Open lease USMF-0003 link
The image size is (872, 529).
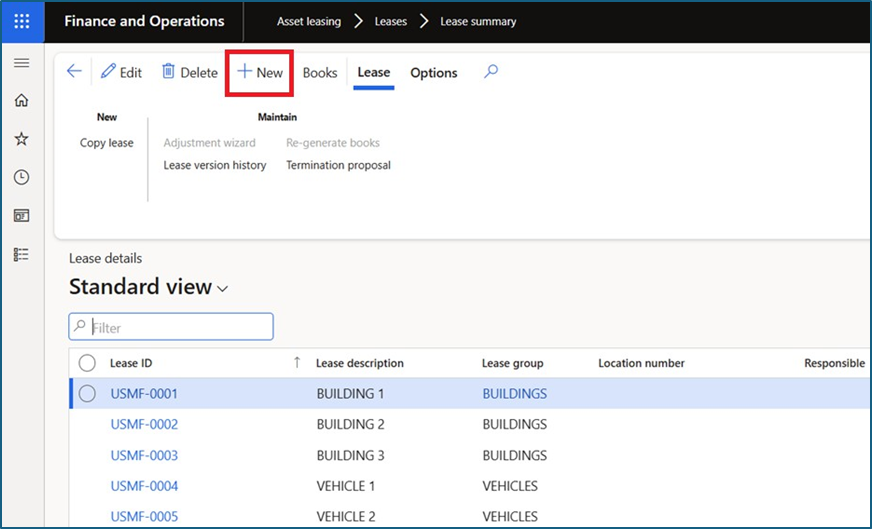[144, 455]
